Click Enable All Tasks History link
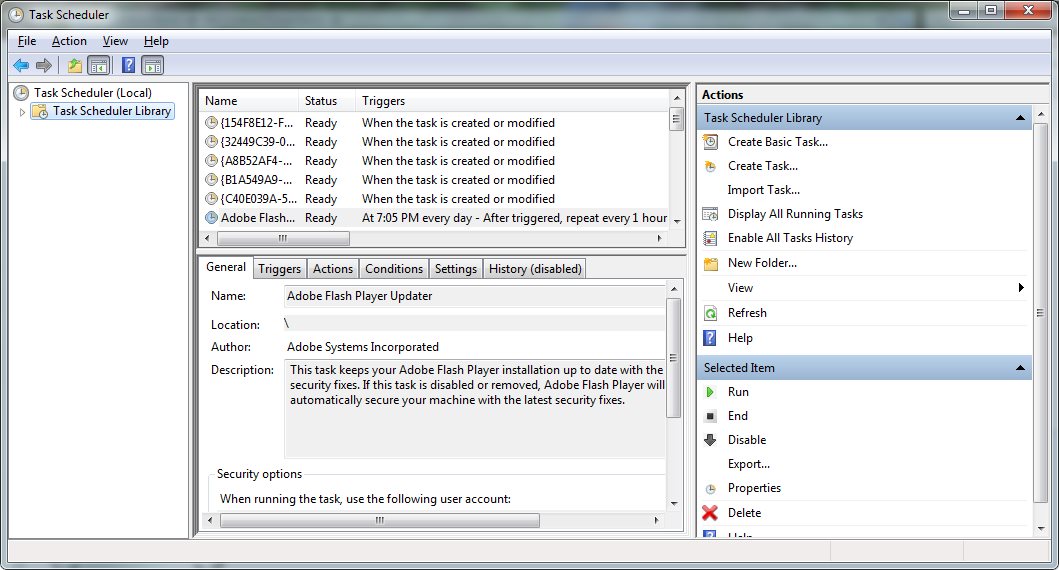Viewport: 1059px width, 570px height. coord(790,238)
